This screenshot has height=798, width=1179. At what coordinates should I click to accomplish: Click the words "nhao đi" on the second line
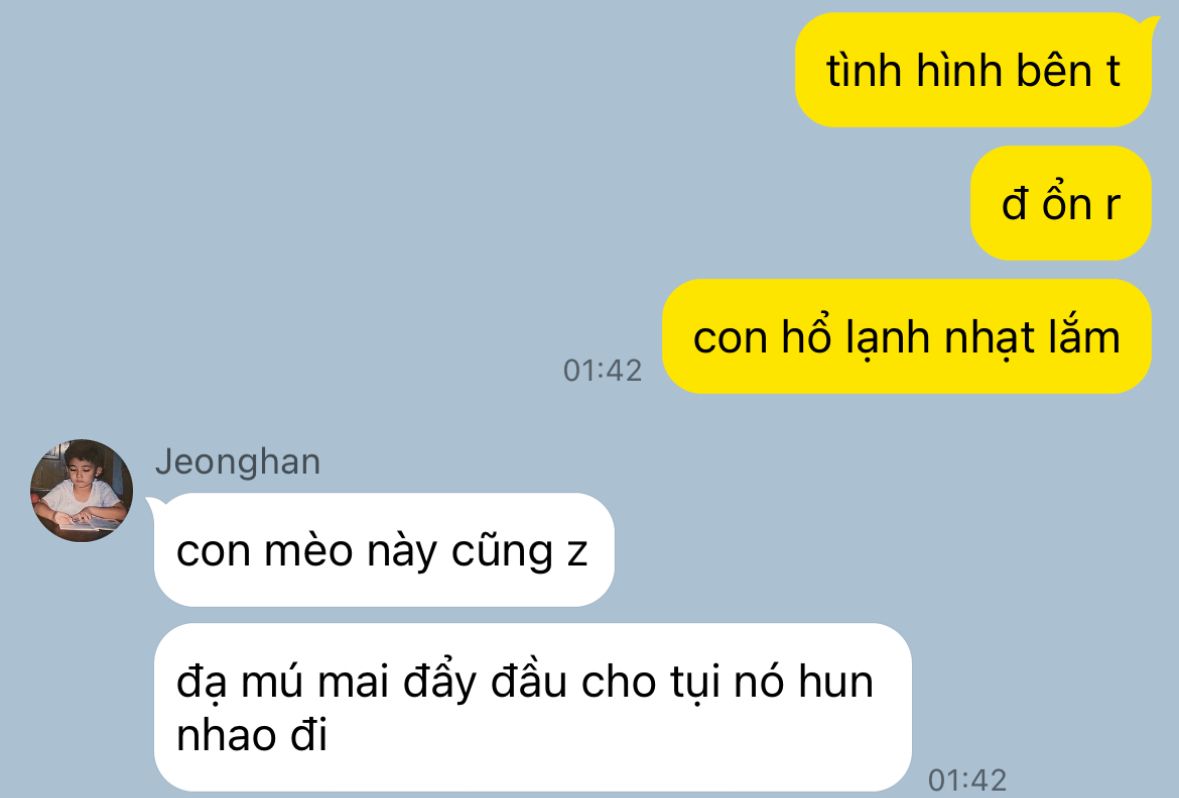tap(252, 734)
